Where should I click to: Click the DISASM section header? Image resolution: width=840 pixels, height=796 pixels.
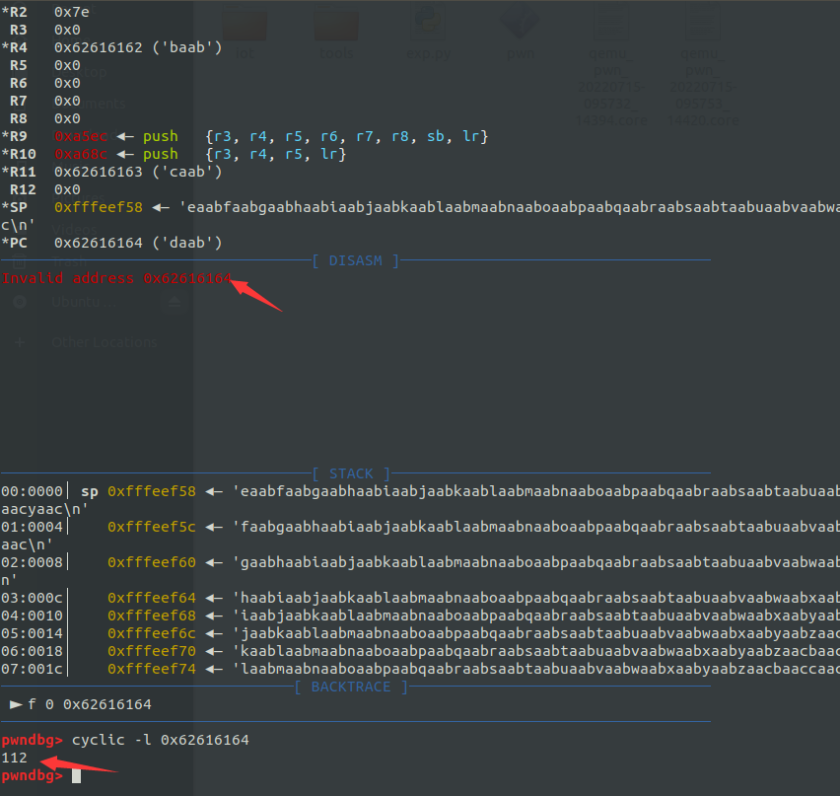point(356,260)
